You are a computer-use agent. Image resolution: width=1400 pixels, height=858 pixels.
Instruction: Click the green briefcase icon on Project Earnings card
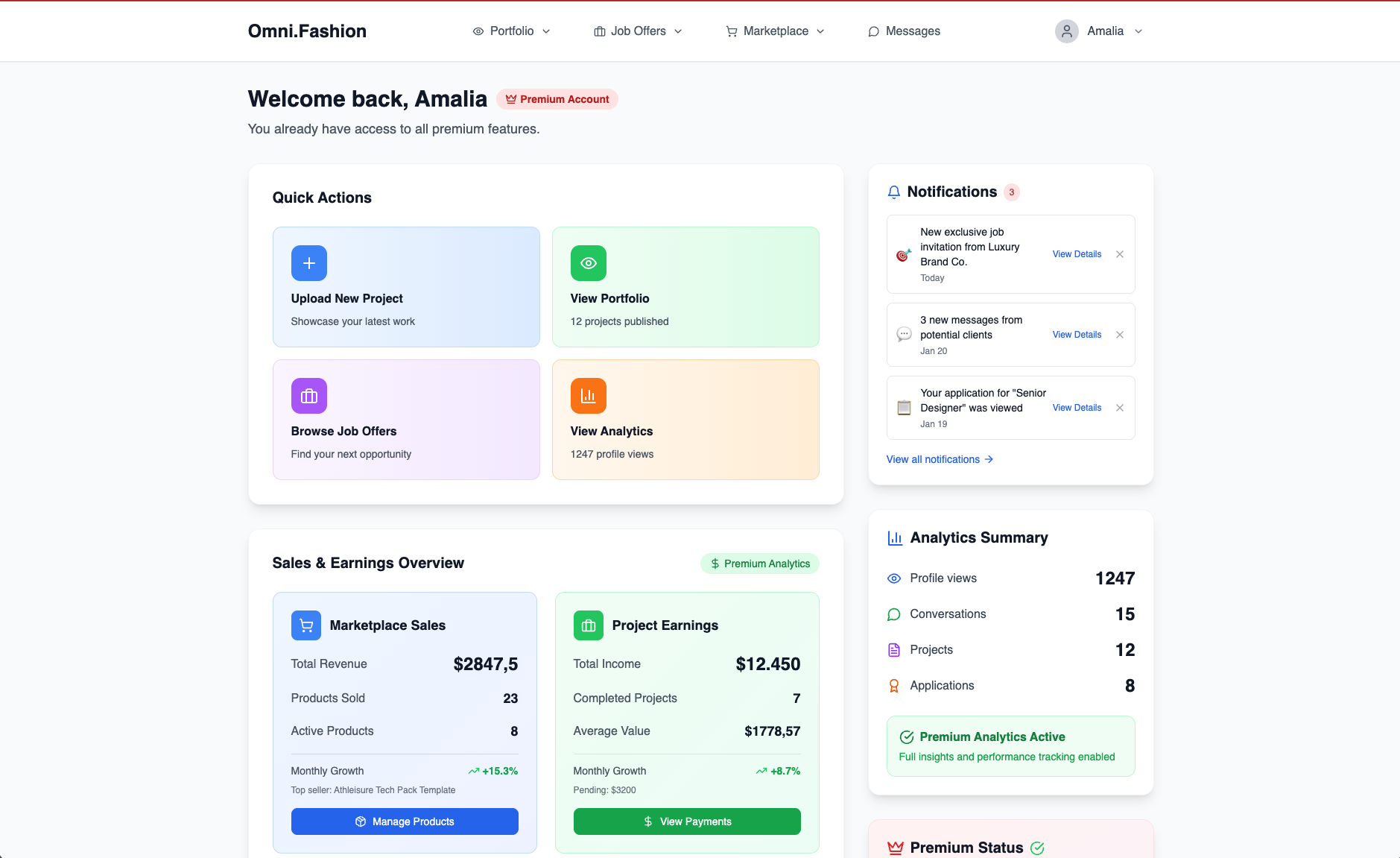pos(589,625)
